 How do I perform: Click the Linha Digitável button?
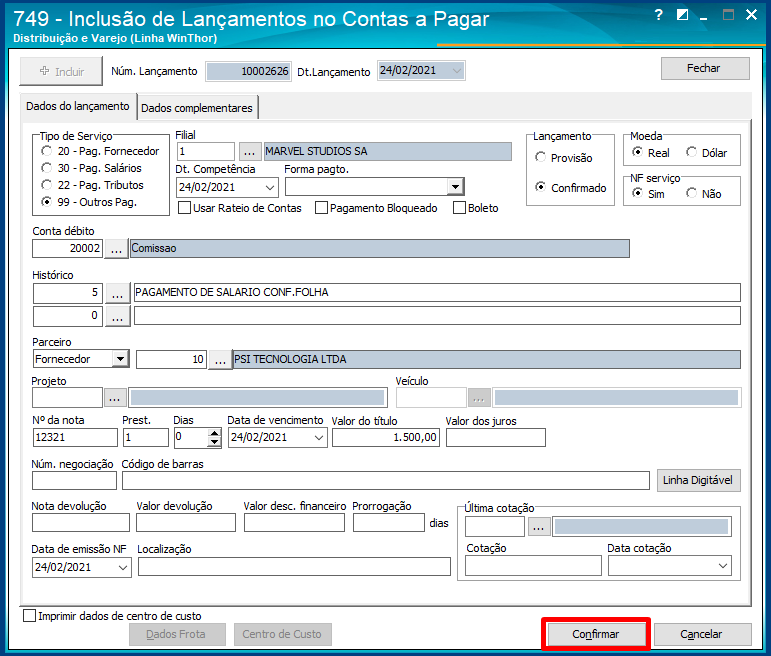[x=698, y=480]
